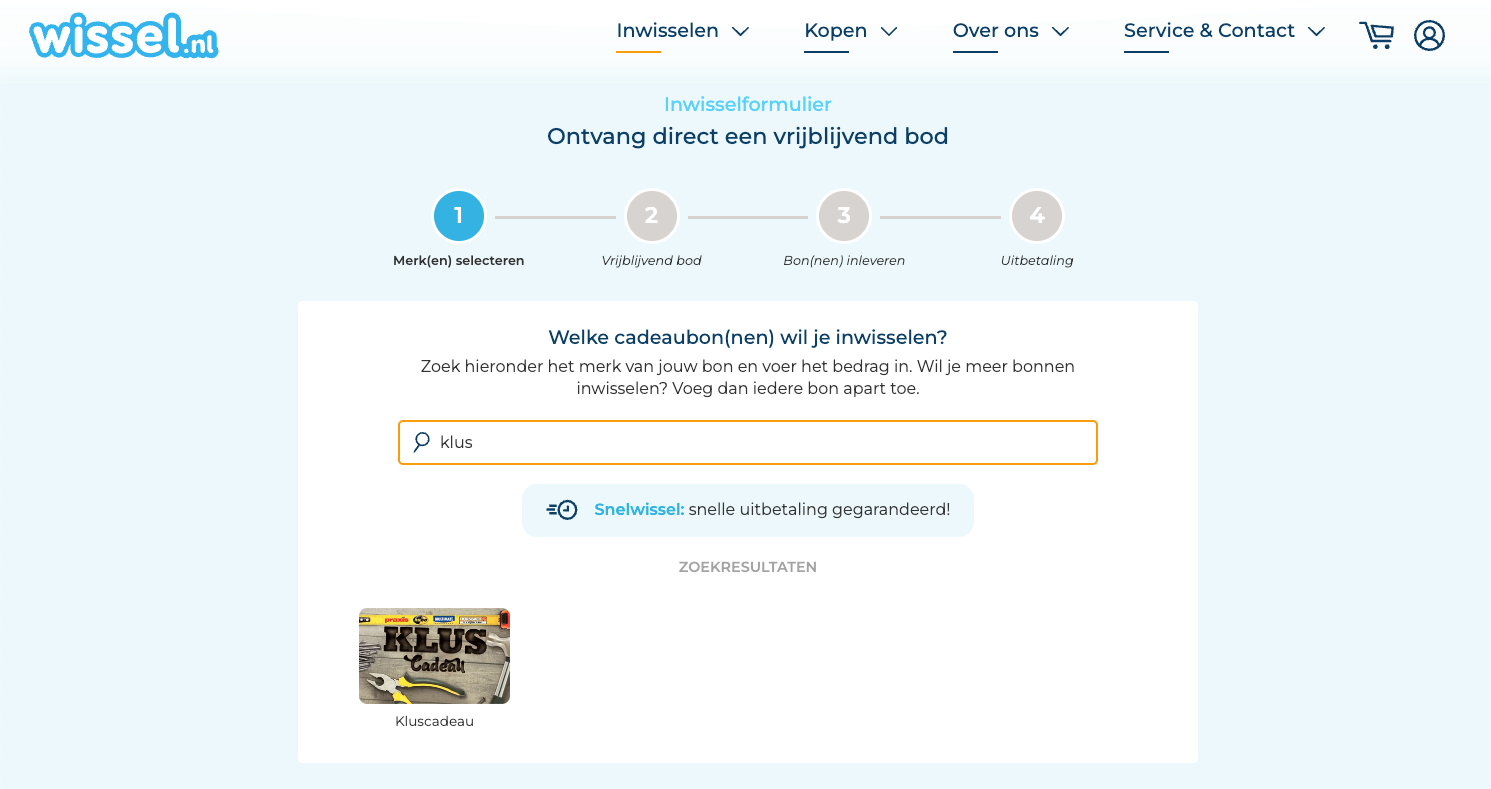Open the Service & Contact menu item
The image size is (1491, 789).
click(x=1209, y=31)
